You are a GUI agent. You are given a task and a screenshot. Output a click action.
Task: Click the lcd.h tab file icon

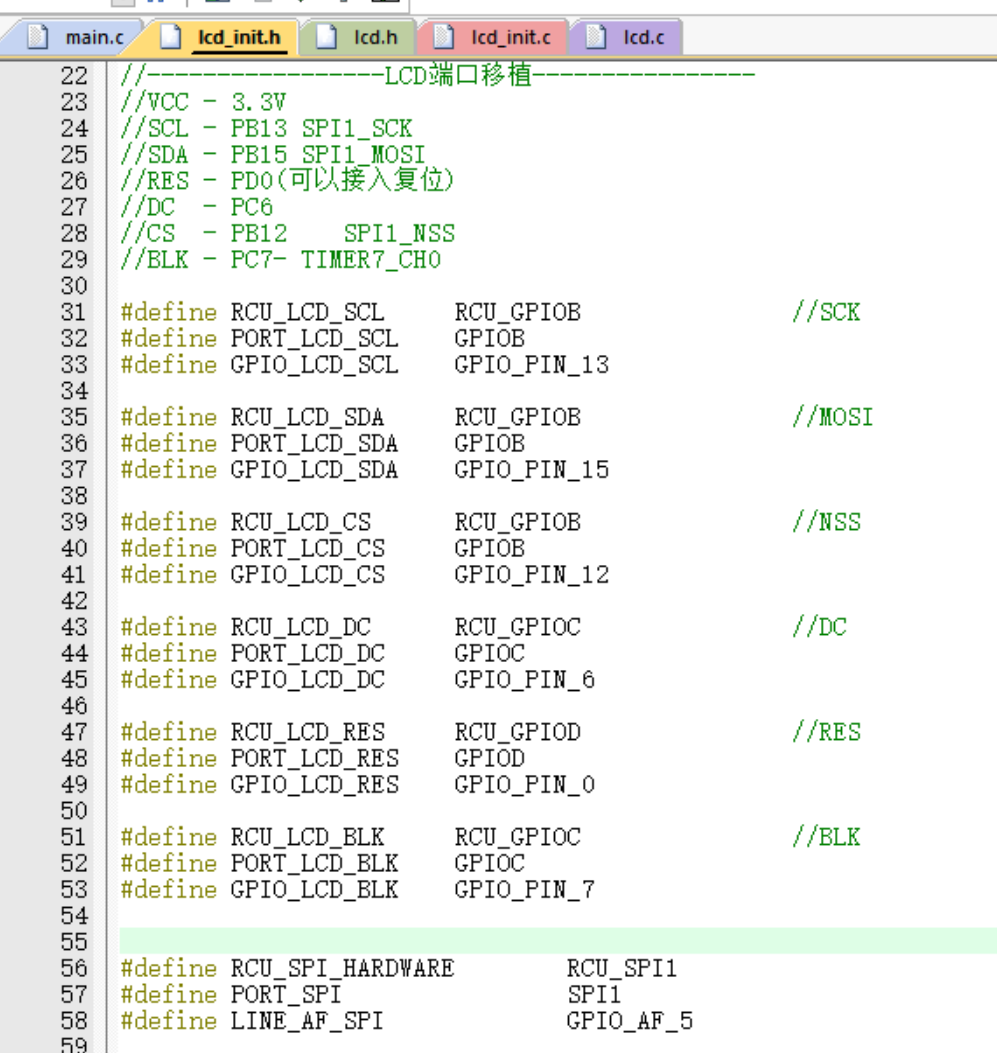tap(326, 36)
